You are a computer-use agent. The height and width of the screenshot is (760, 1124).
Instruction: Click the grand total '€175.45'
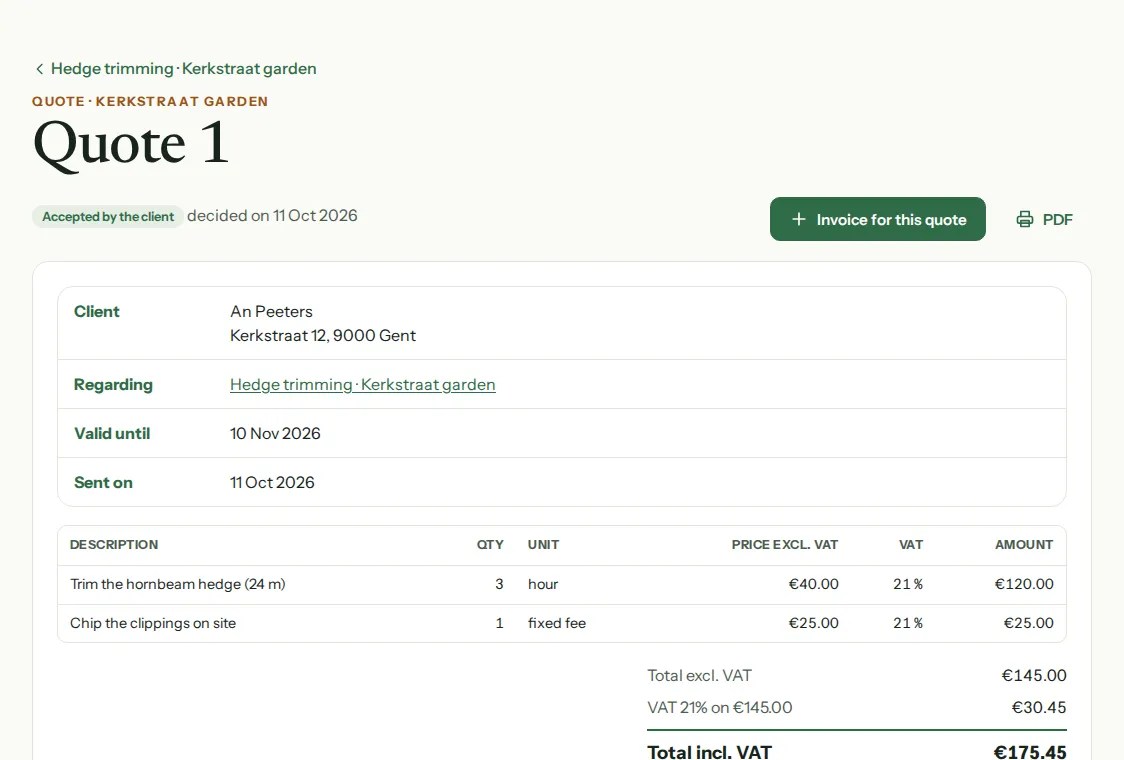[x=1030, y=751]
